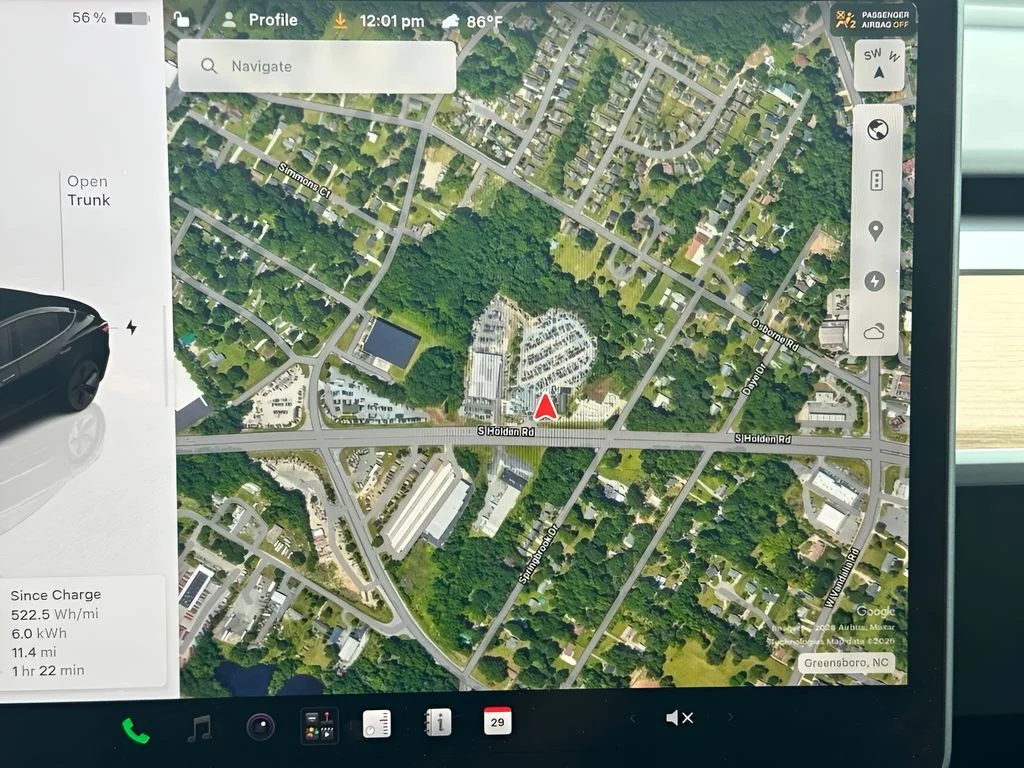
Task: Tap the software update download icon
Action: click(340, 22)
